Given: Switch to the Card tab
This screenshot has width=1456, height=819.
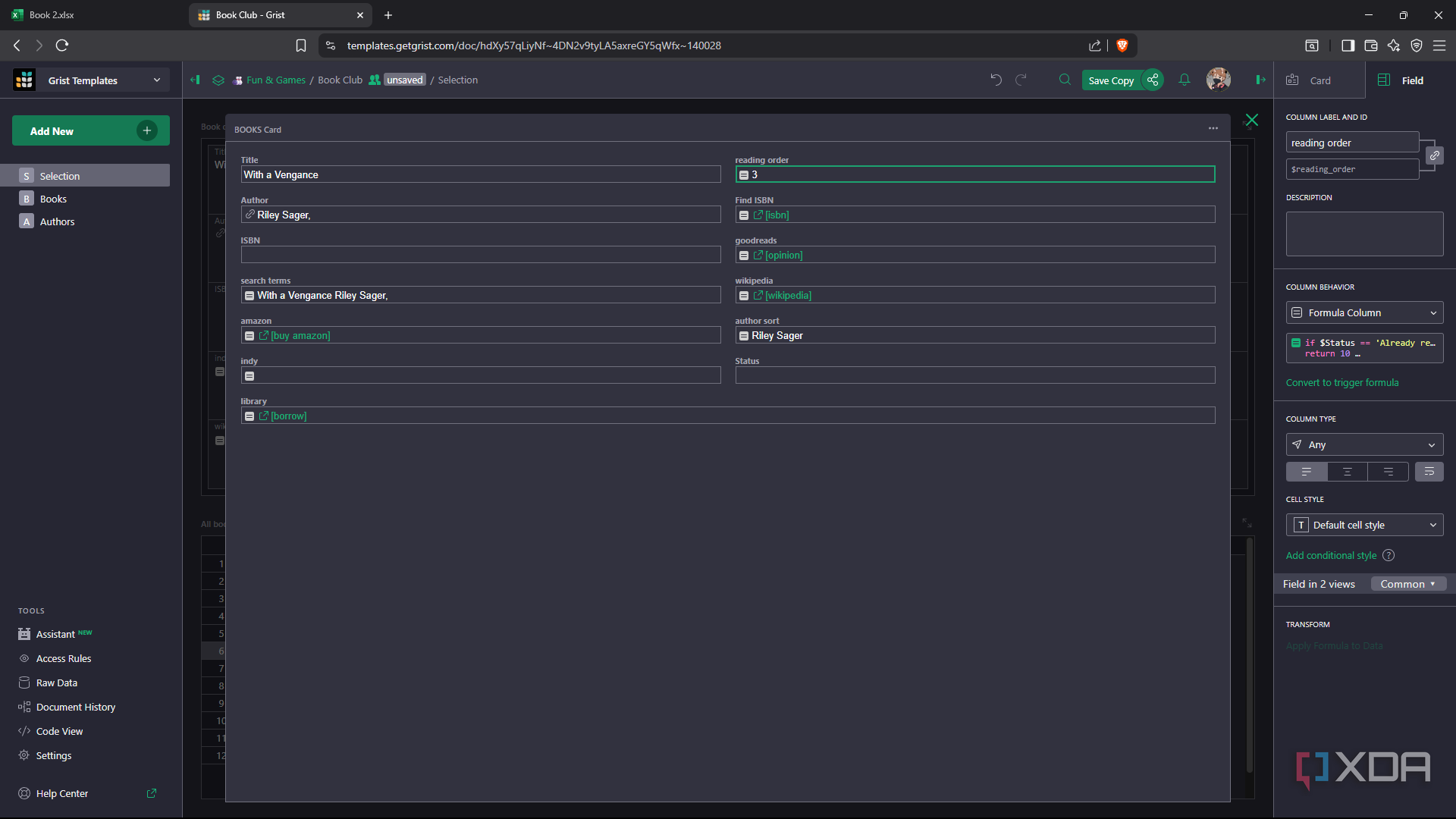Looking at the screenshot, I should (x=1319, y=80).
